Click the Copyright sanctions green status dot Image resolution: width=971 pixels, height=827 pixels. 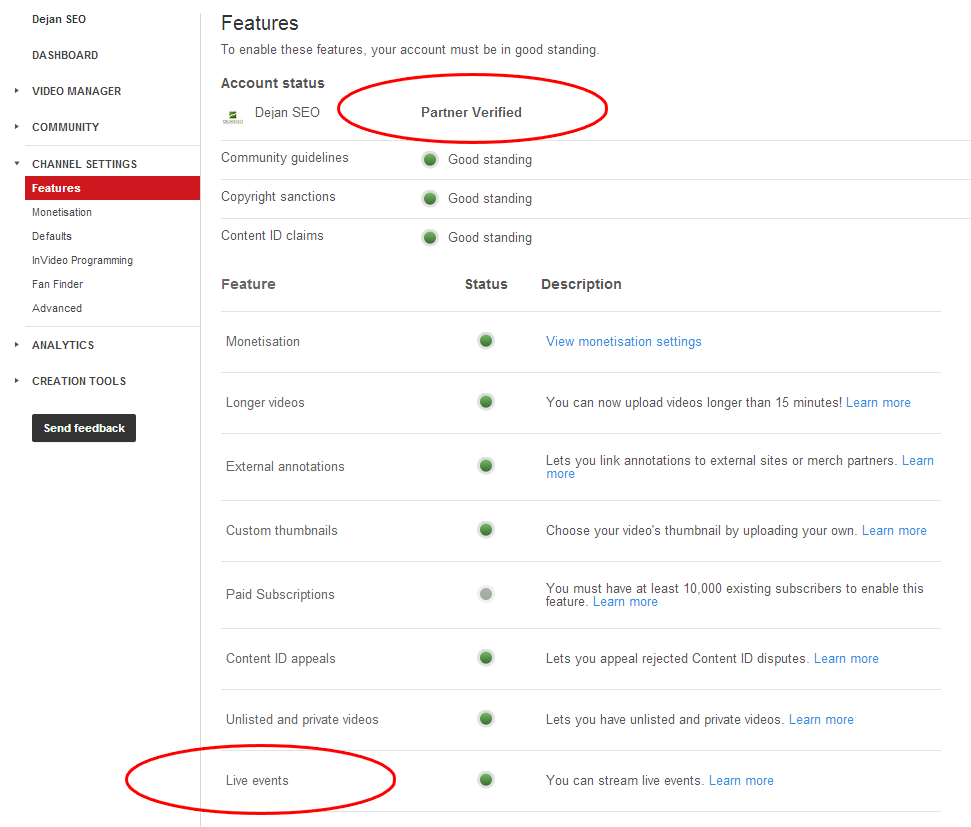coord(430,198)
